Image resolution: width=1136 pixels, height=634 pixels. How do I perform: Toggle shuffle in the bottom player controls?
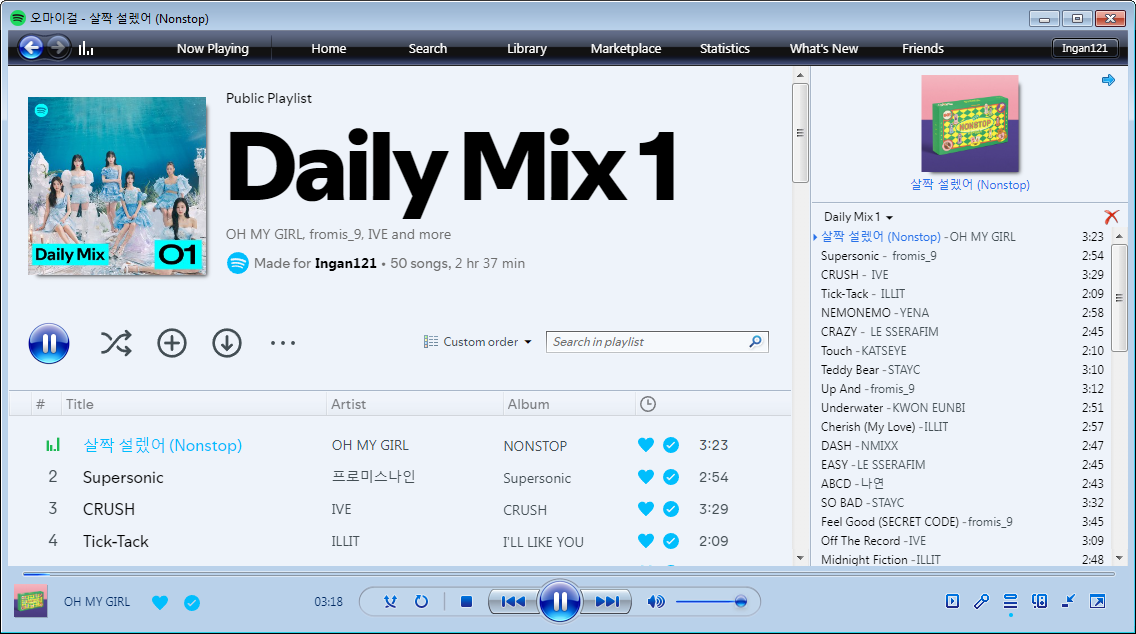tap(390, 601)
